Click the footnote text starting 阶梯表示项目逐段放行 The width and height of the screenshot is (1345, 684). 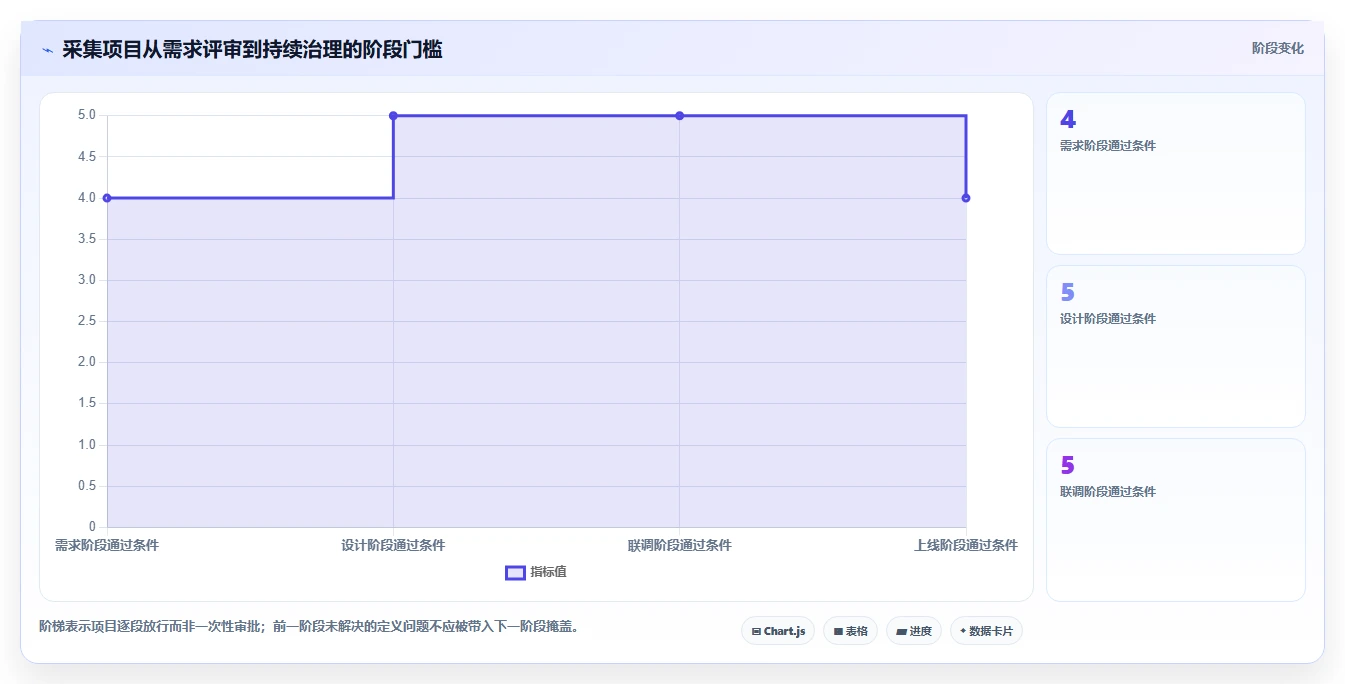tap(309, 627)
